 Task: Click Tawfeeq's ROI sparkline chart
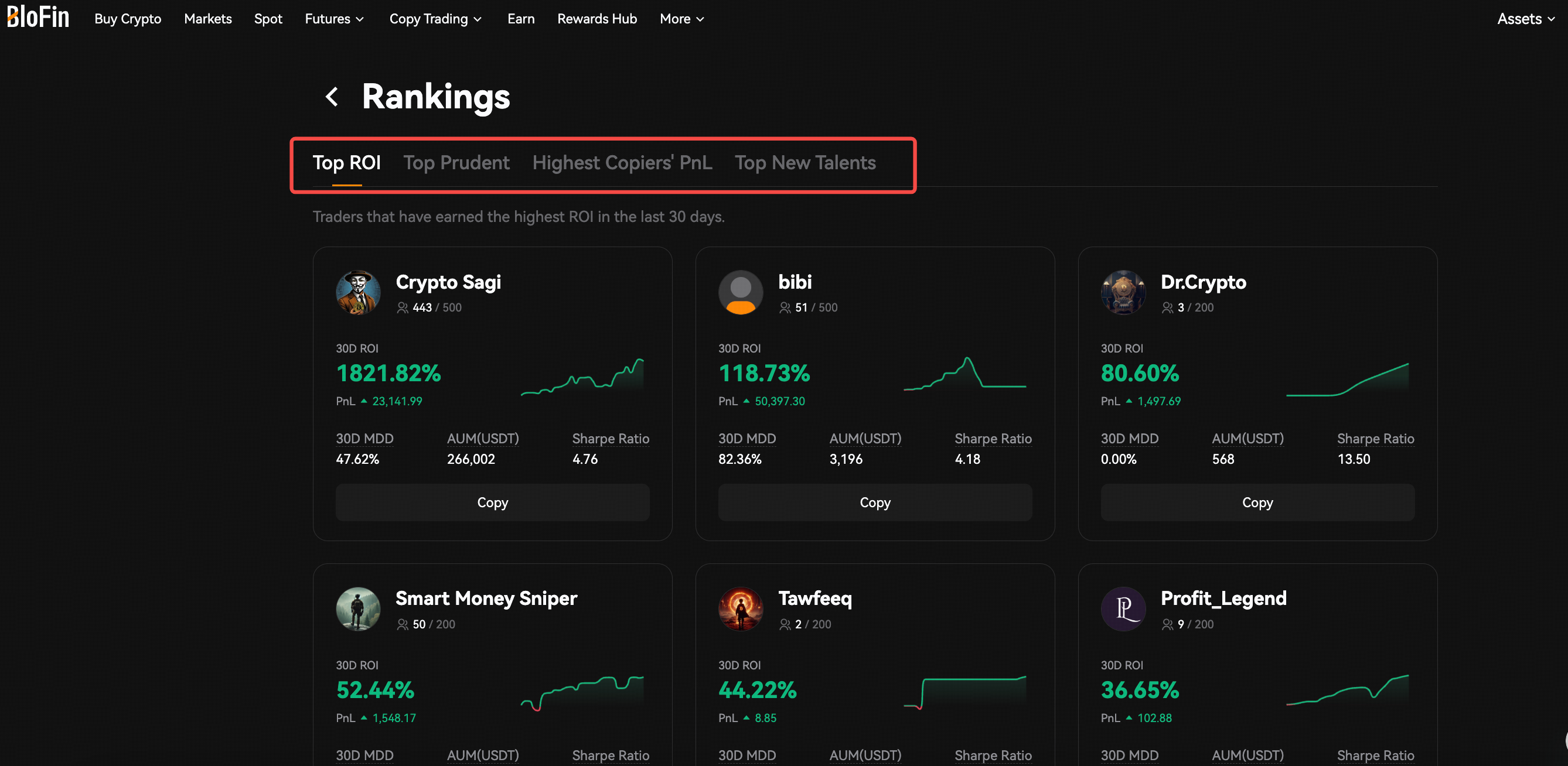pos(965,692)
